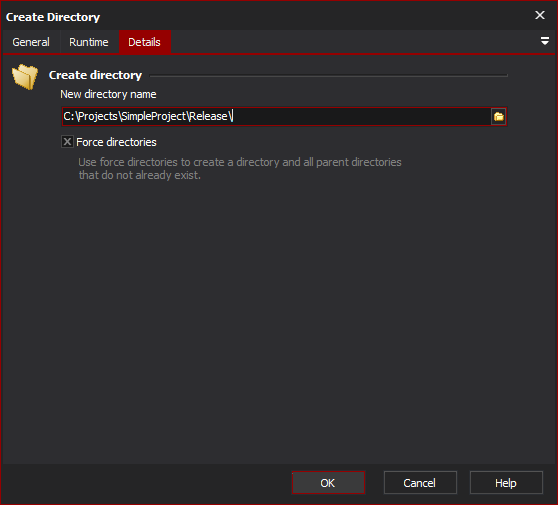Click the 'Create directory' section heading
The image size is (558, 505).
tap(95, 75)
